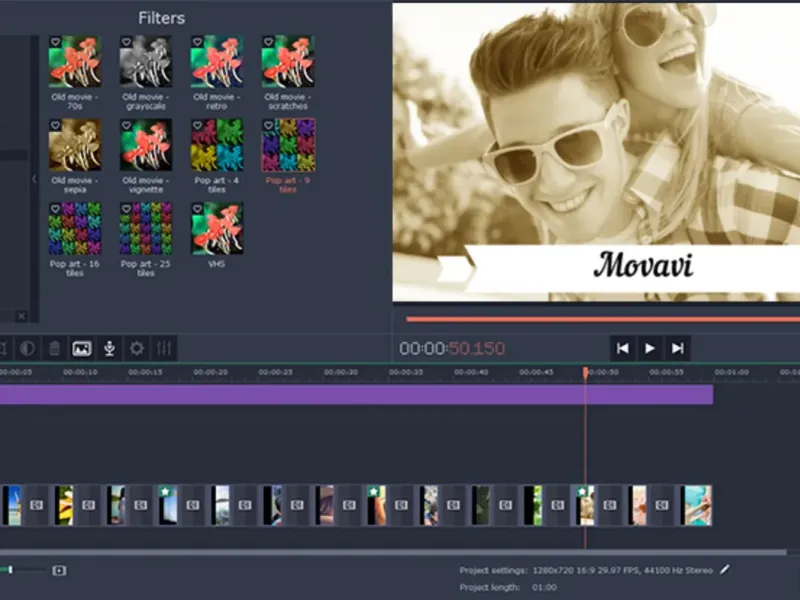Open clip properties with the picture icon
Viewport: 800px width, 600px height.
[82, 348]
